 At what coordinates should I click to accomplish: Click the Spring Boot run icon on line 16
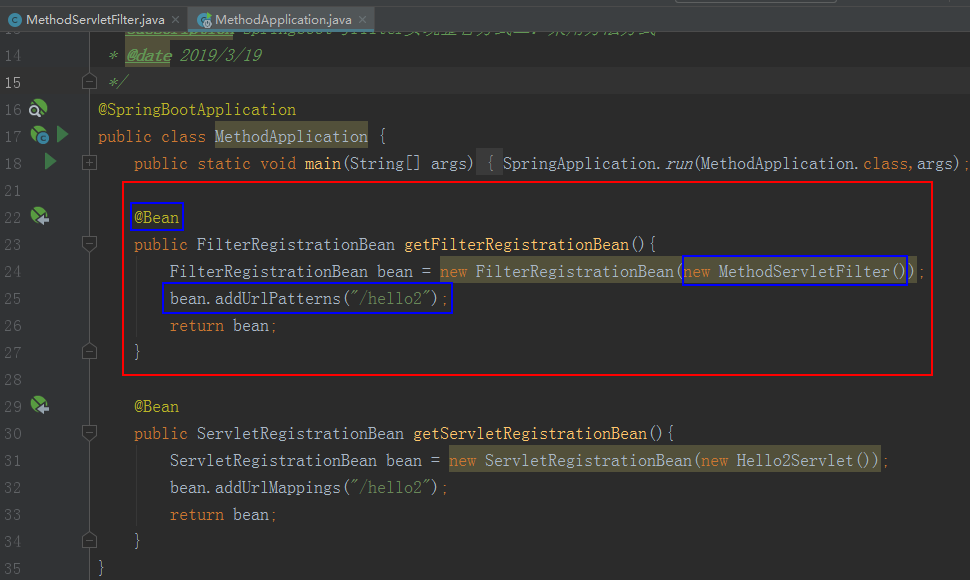tap(37, 107)
